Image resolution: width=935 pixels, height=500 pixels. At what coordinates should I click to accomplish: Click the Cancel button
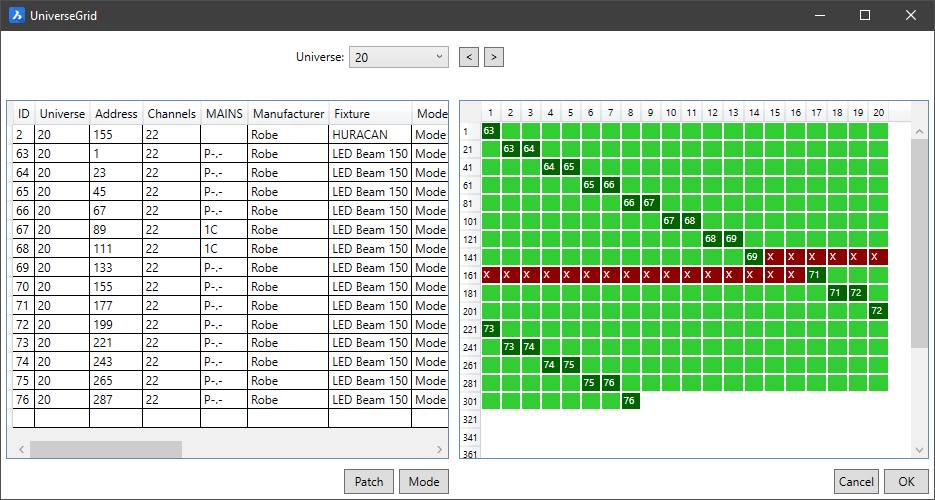[856, 481]
